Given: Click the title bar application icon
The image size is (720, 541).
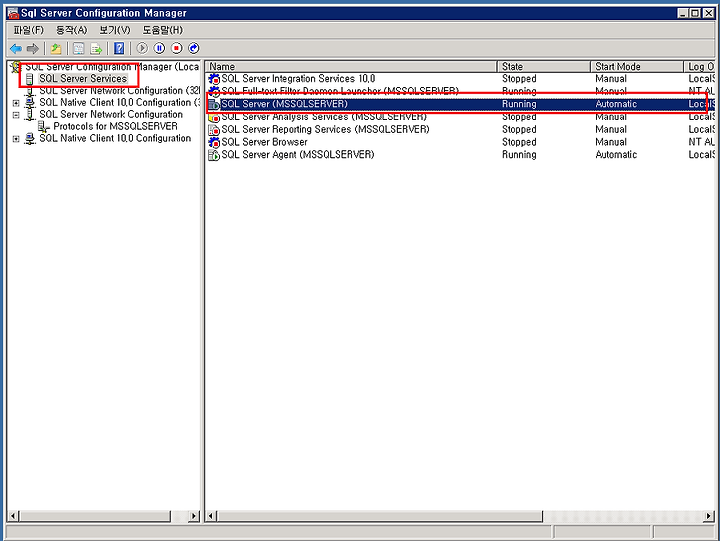Looking at the screenshot, I should click(x=13, y=13).
